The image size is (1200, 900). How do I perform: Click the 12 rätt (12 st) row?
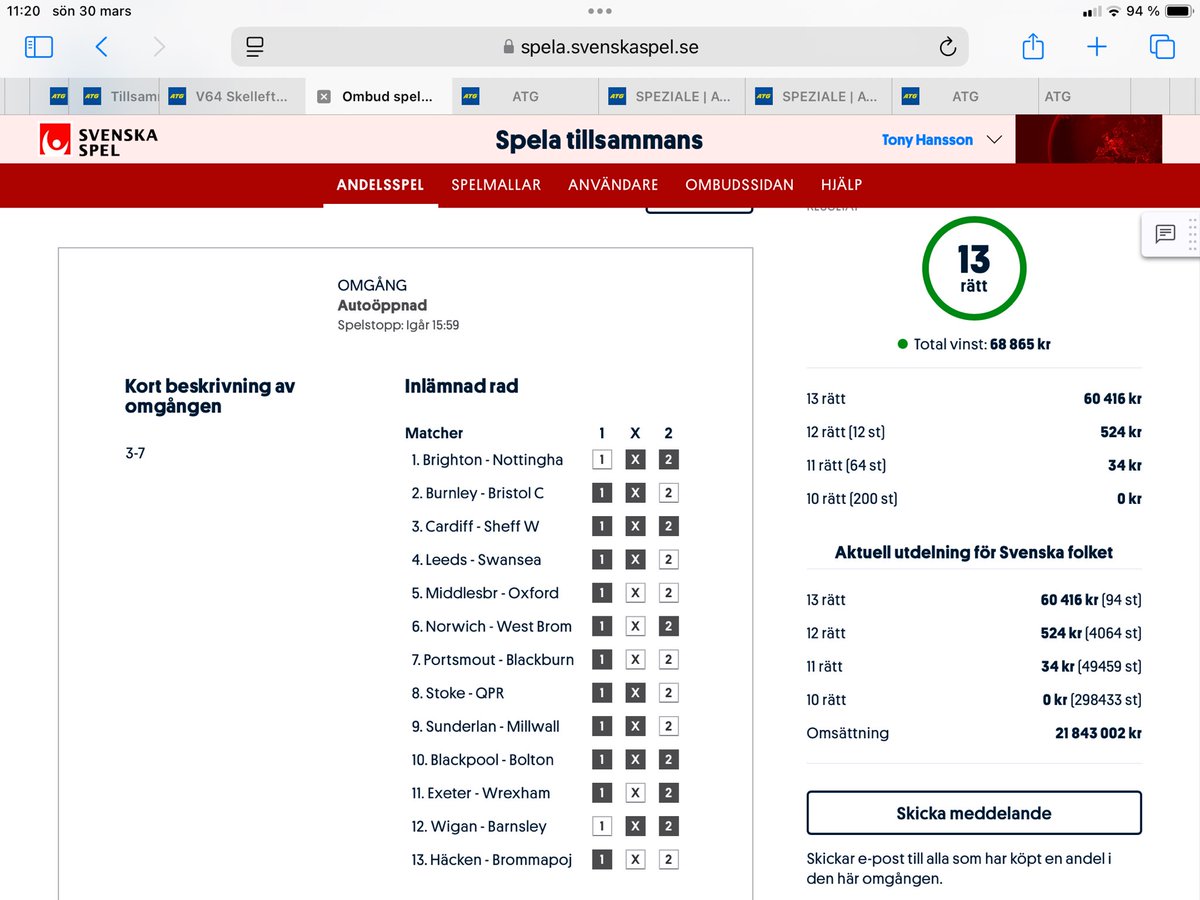[x=974, y=432]
